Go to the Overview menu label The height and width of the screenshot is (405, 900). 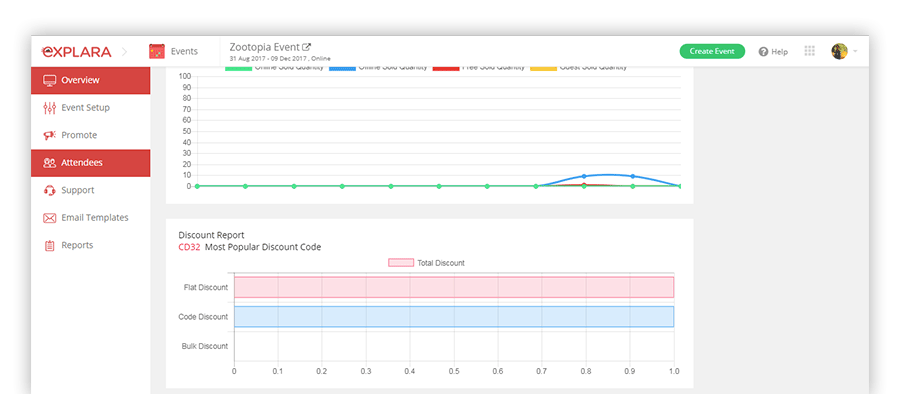(x=80, y=80)
